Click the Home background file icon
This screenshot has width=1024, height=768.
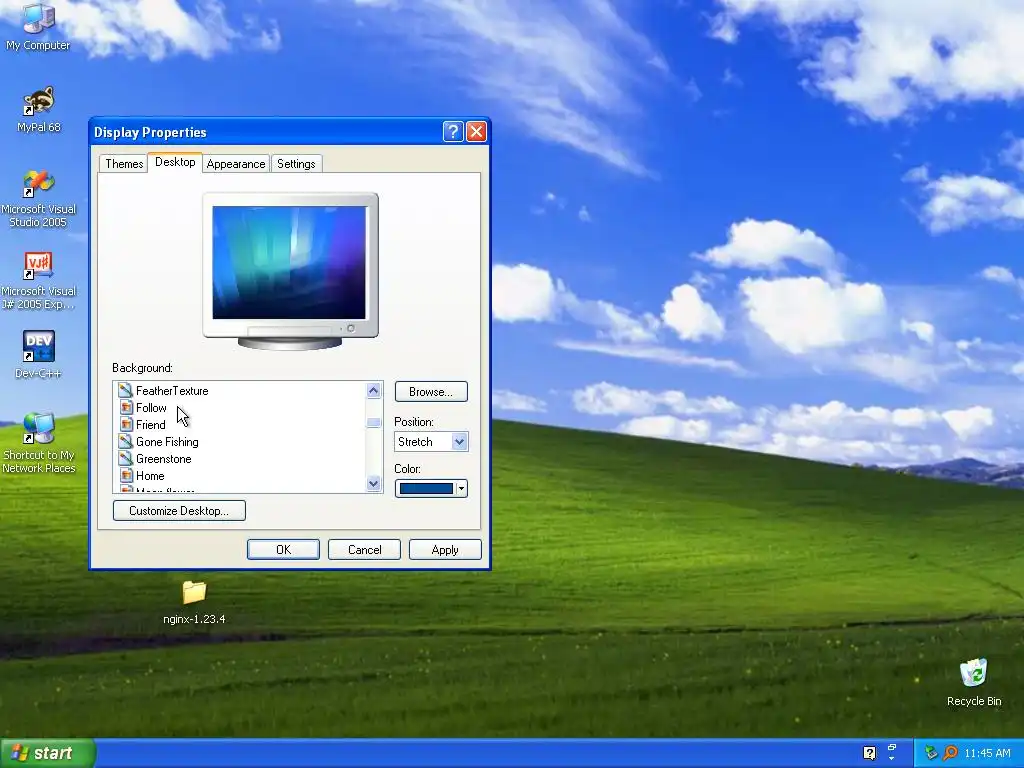point(125,475)
